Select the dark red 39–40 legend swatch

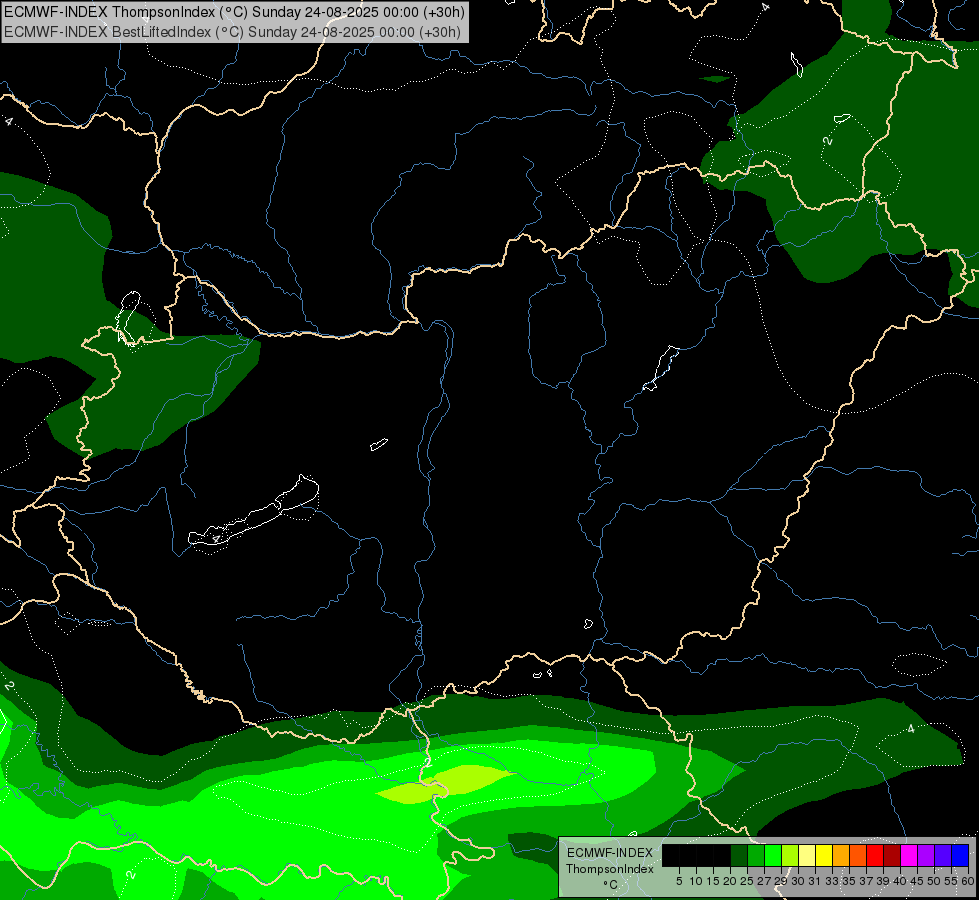(x=892, y=855)
